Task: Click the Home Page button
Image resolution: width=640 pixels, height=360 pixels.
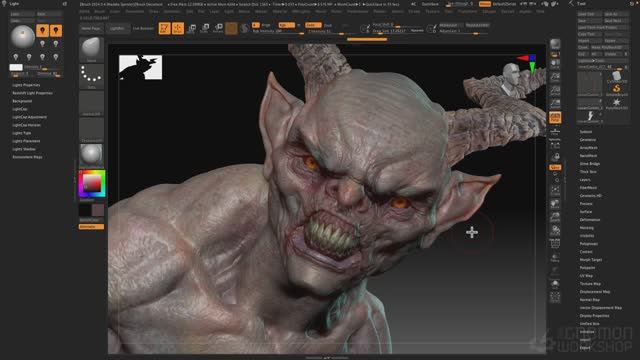Action: tap(91, 29)
